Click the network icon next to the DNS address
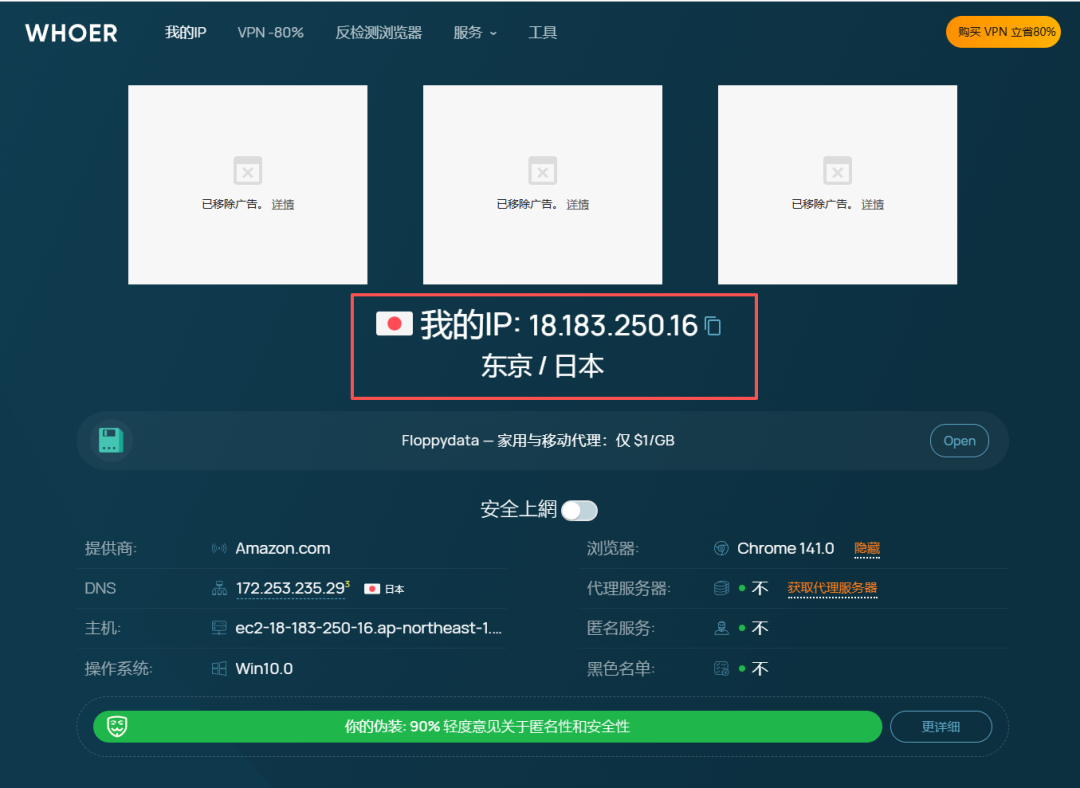The width and height of the screenshot is (1080, 788). click(x=219, y=589)
